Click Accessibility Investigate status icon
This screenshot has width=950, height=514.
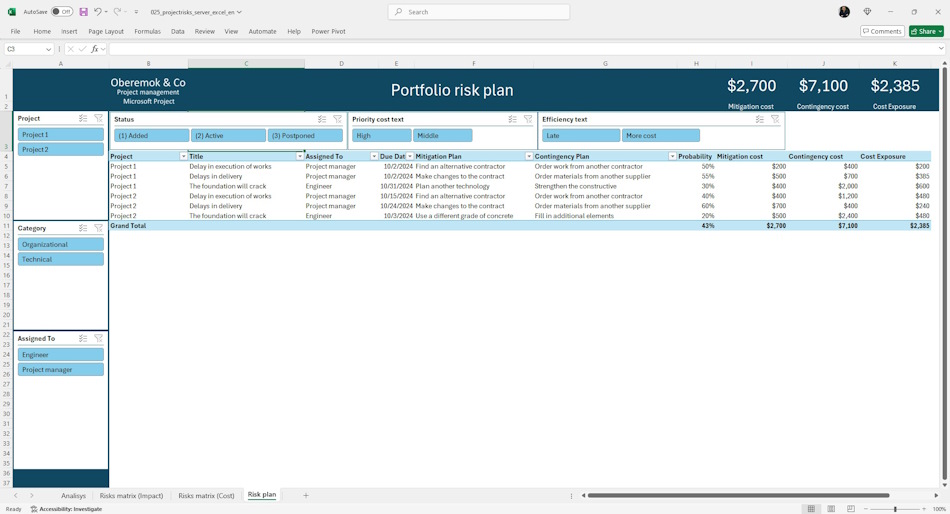pos(34,509)
